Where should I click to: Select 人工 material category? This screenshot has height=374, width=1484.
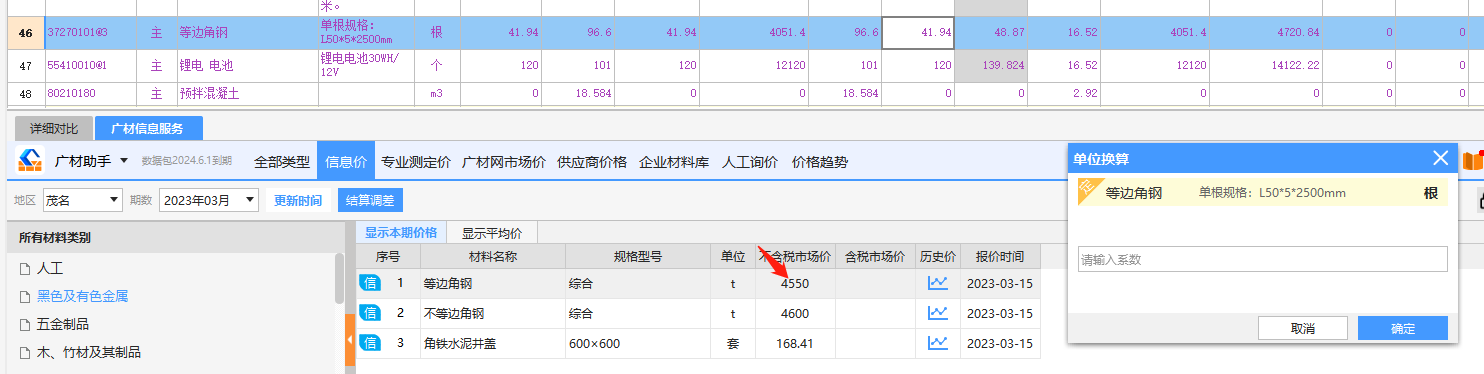point(50,268)
